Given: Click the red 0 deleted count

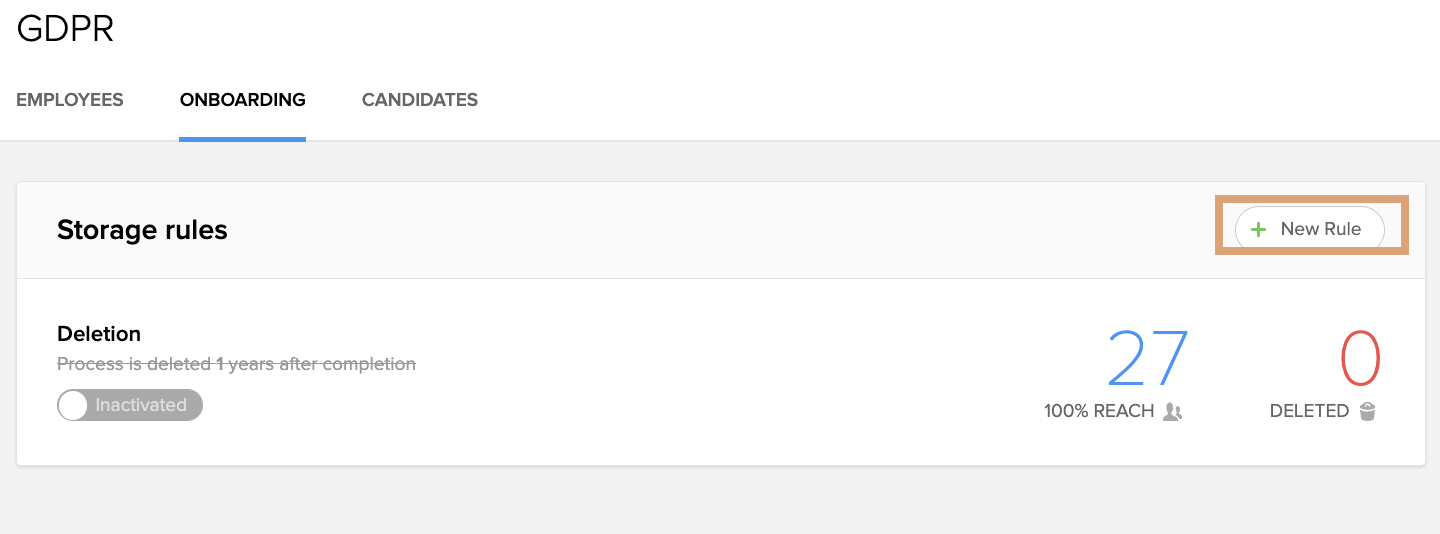Looking at the screenshot, I should pos(1360,358).
